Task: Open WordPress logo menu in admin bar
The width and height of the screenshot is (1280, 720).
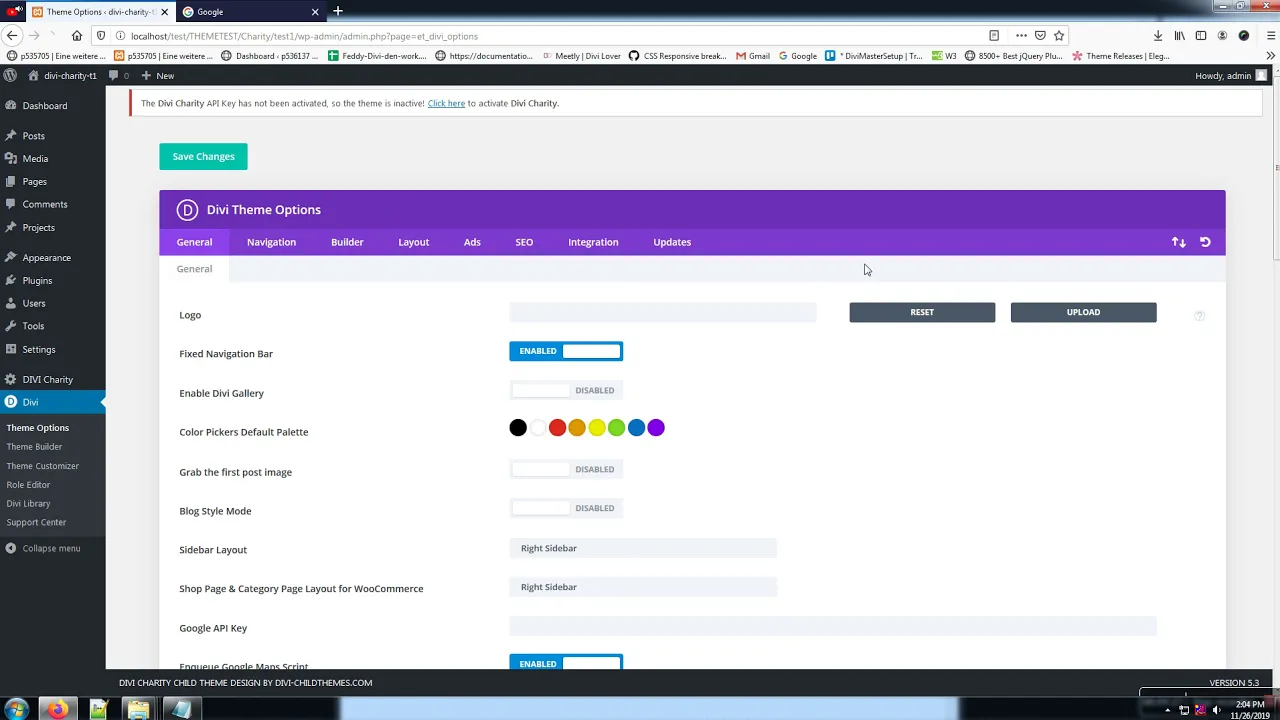Action: 10,75
